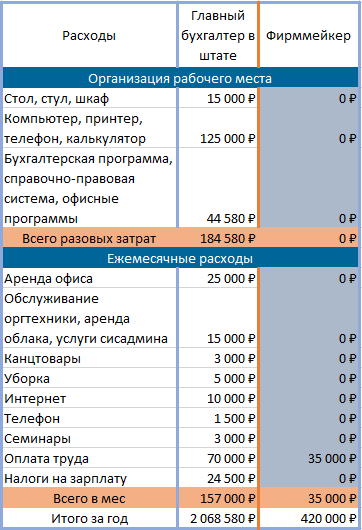The height and width of the screenshot is (530, 362).
Task: Click the '15 000 ₽' value for Стол, стул, шкаф
Action: (218, 98)
